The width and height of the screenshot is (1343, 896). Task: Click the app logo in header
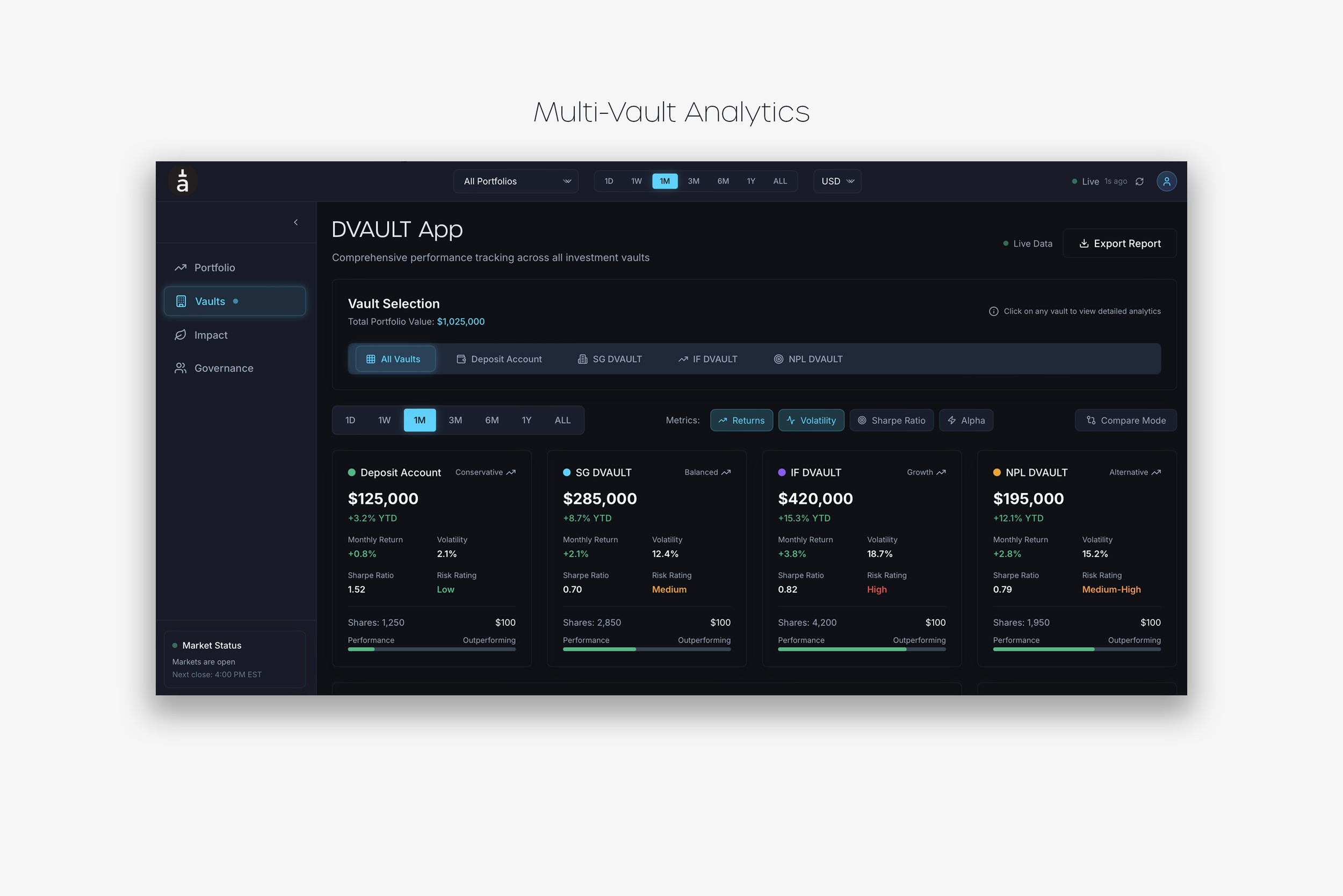tap(182, 181)
